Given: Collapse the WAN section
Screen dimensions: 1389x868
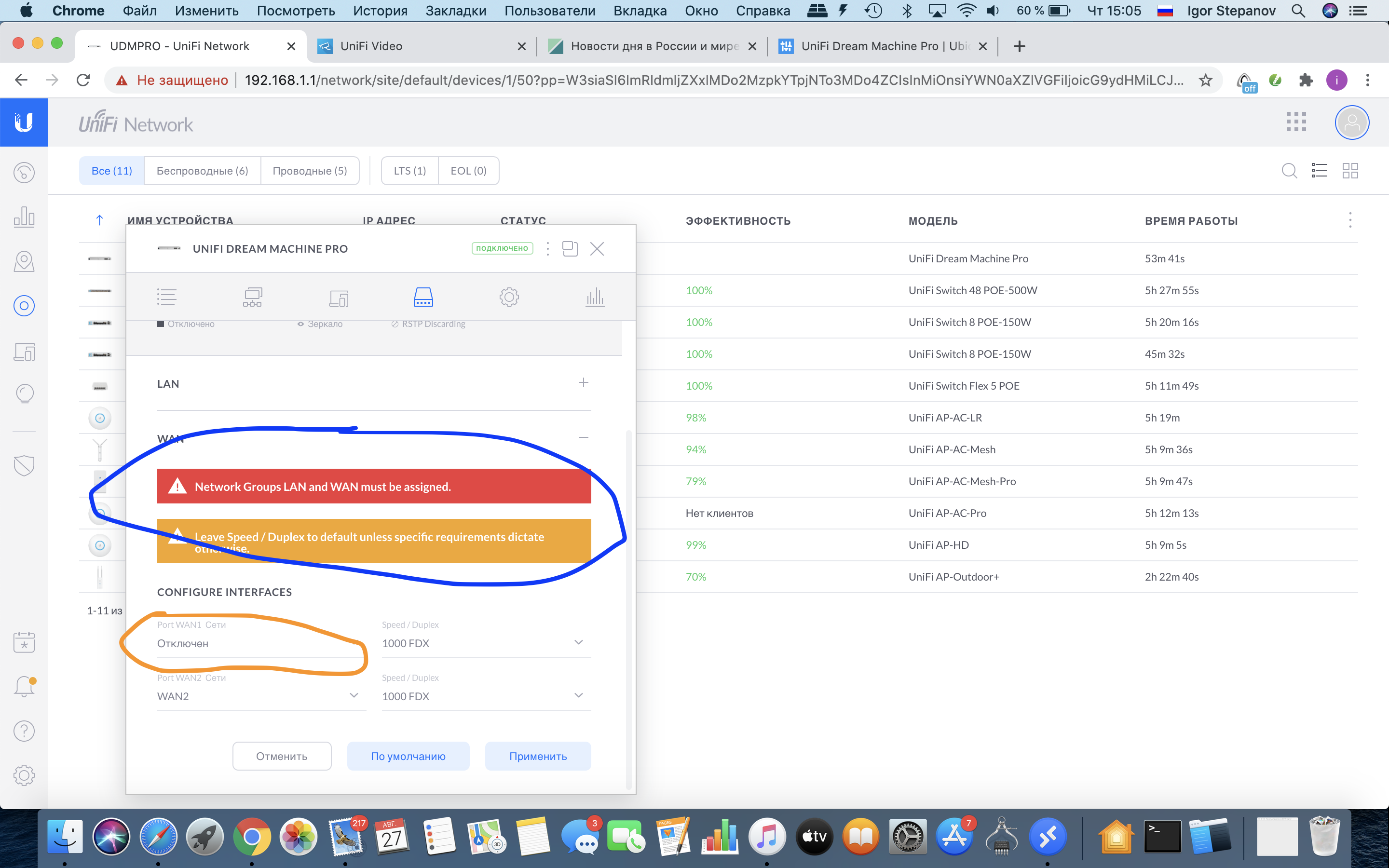Looking at the screenshot, I should point(583,437).
